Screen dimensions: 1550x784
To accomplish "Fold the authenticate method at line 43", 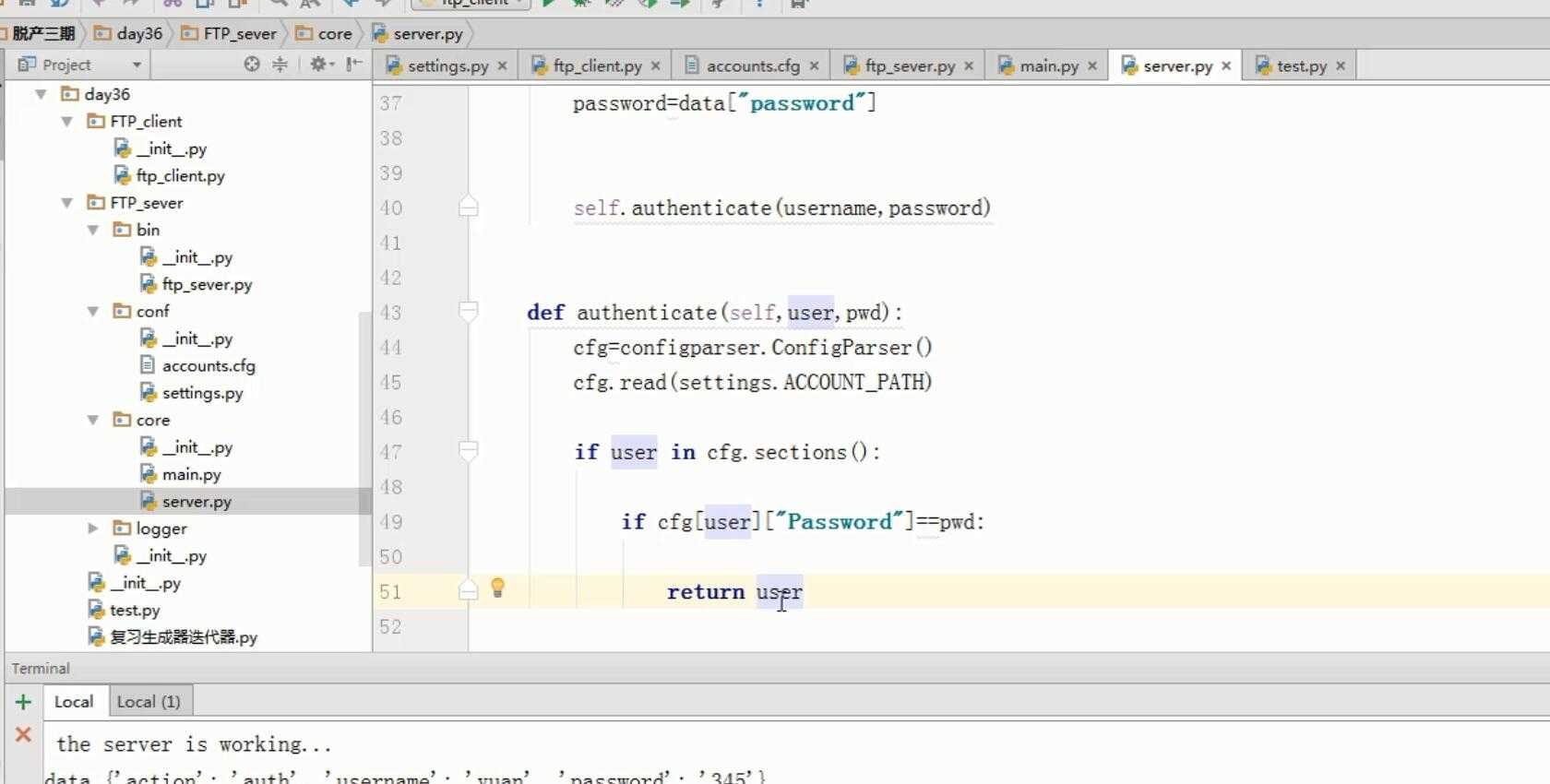I will (x=469, y=312).
